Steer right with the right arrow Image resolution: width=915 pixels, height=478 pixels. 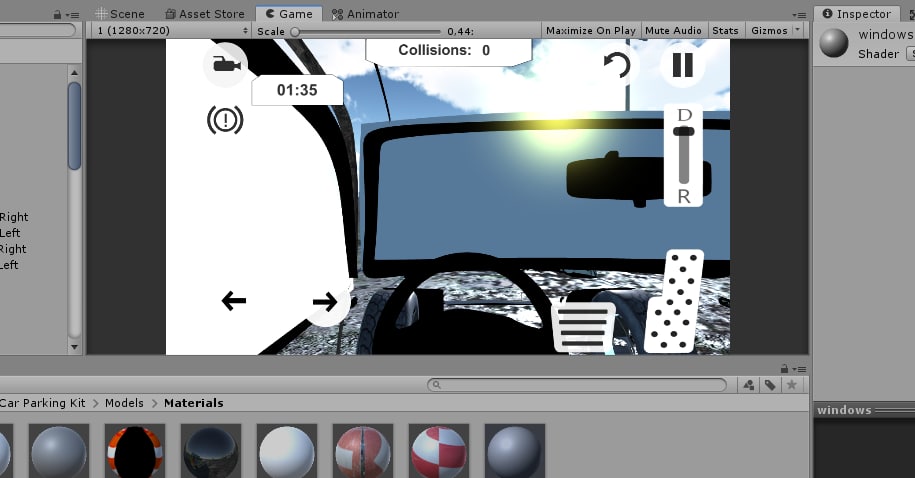tap(325, 302)
